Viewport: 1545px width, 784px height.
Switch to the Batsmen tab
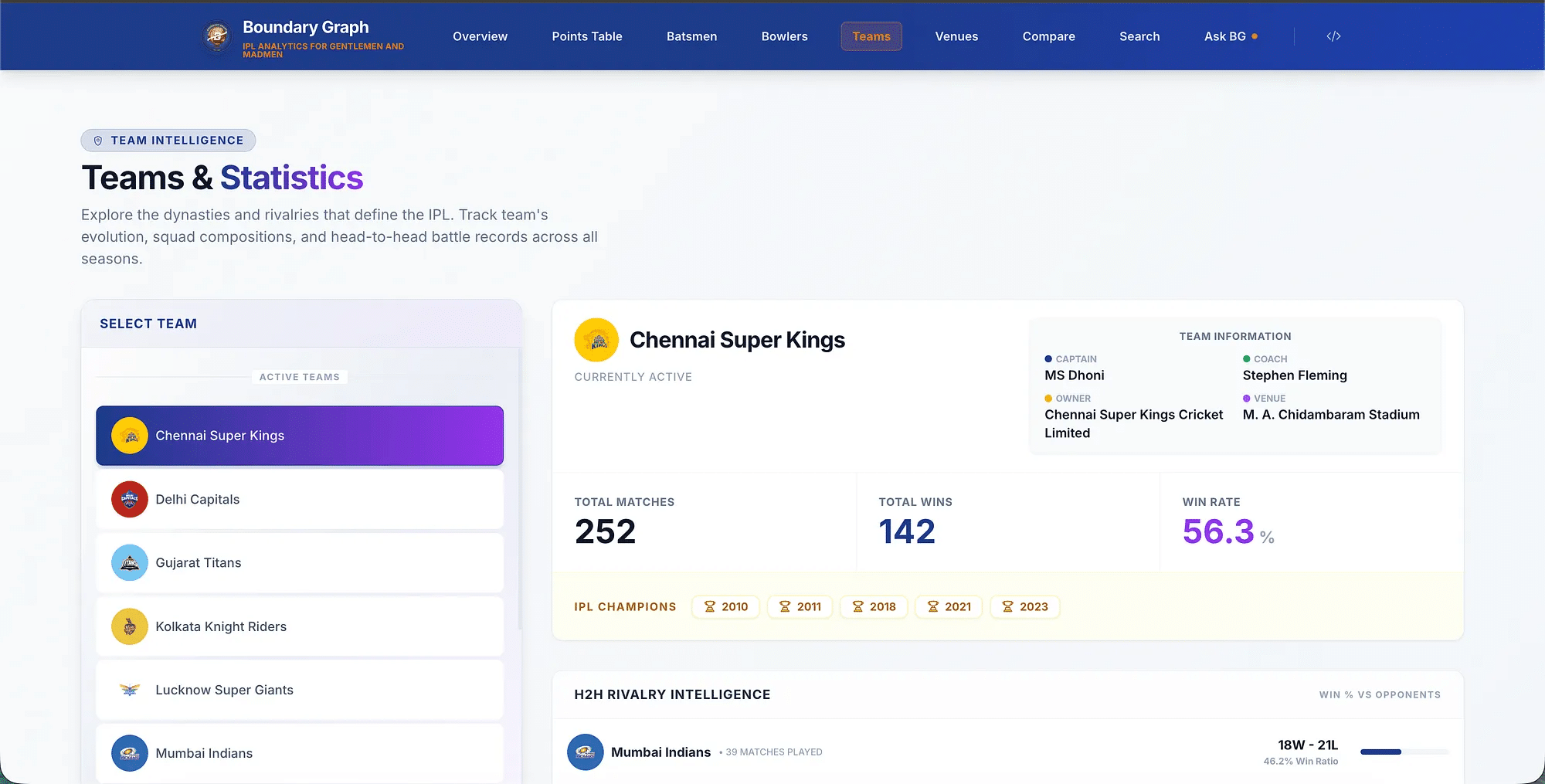pos(691,36)
